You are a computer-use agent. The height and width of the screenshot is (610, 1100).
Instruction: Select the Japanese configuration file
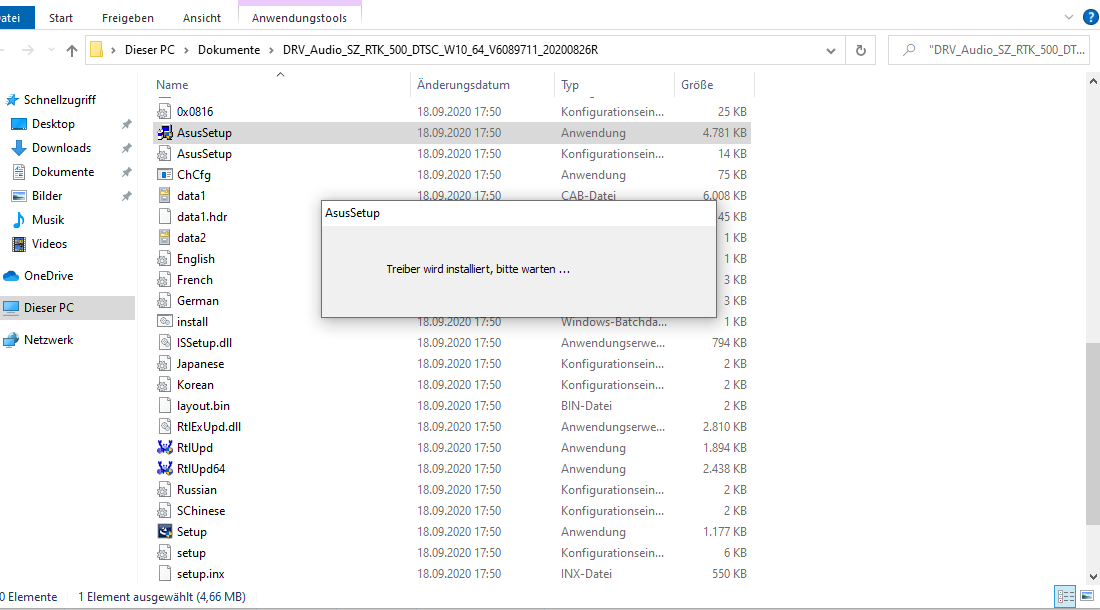click(200, 364)
